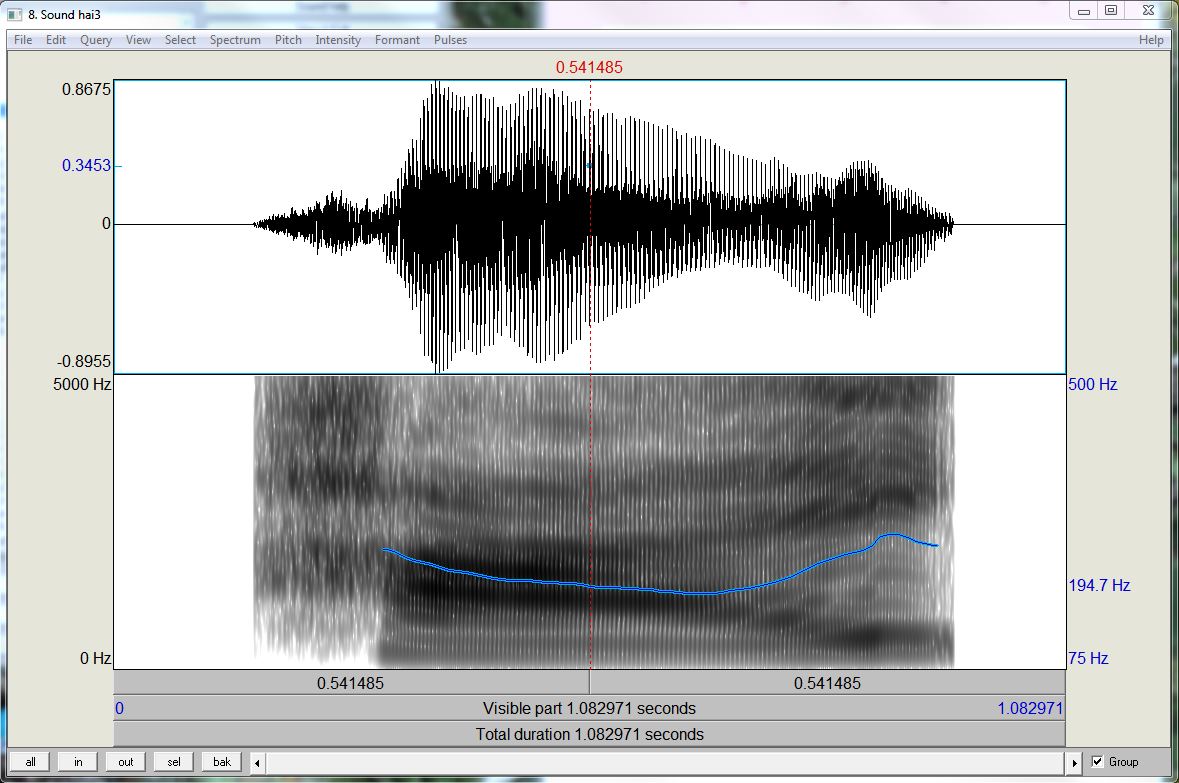Open the Formant menu
1179x783 pixels.
point(397,40)
